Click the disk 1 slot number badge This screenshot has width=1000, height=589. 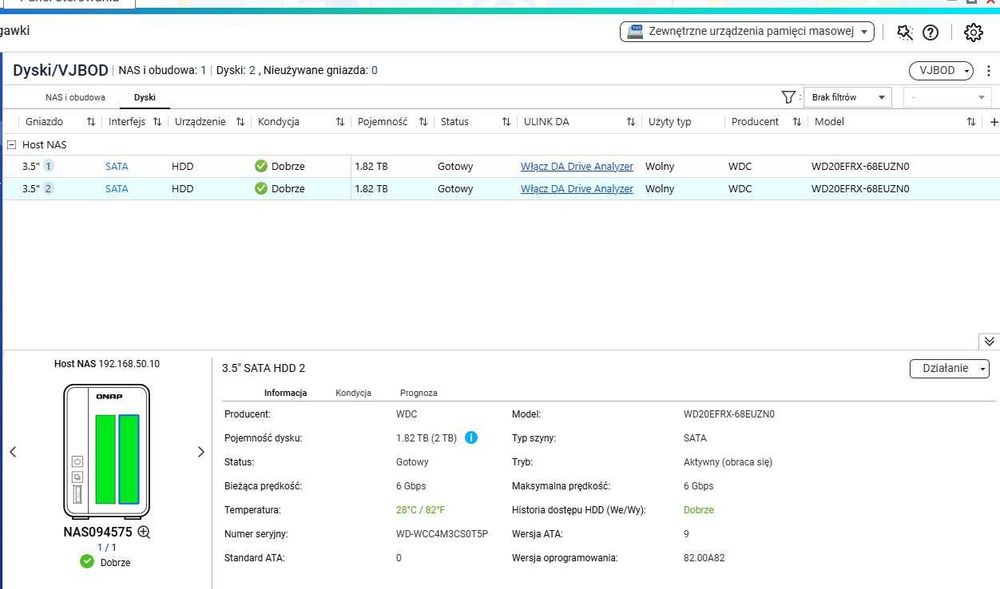(48, 166)
